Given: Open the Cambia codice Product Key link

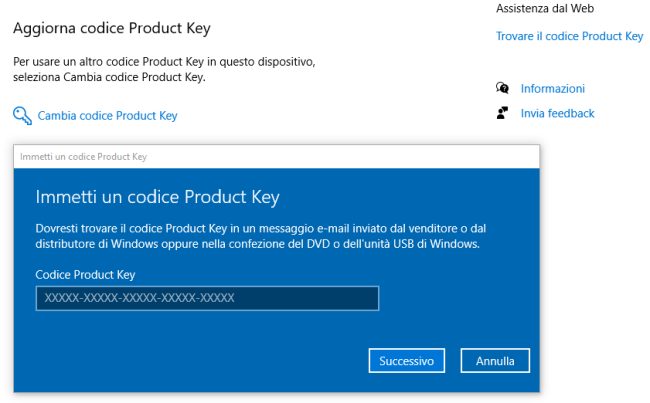Looking at the screenshot, I should pos(107,116).
